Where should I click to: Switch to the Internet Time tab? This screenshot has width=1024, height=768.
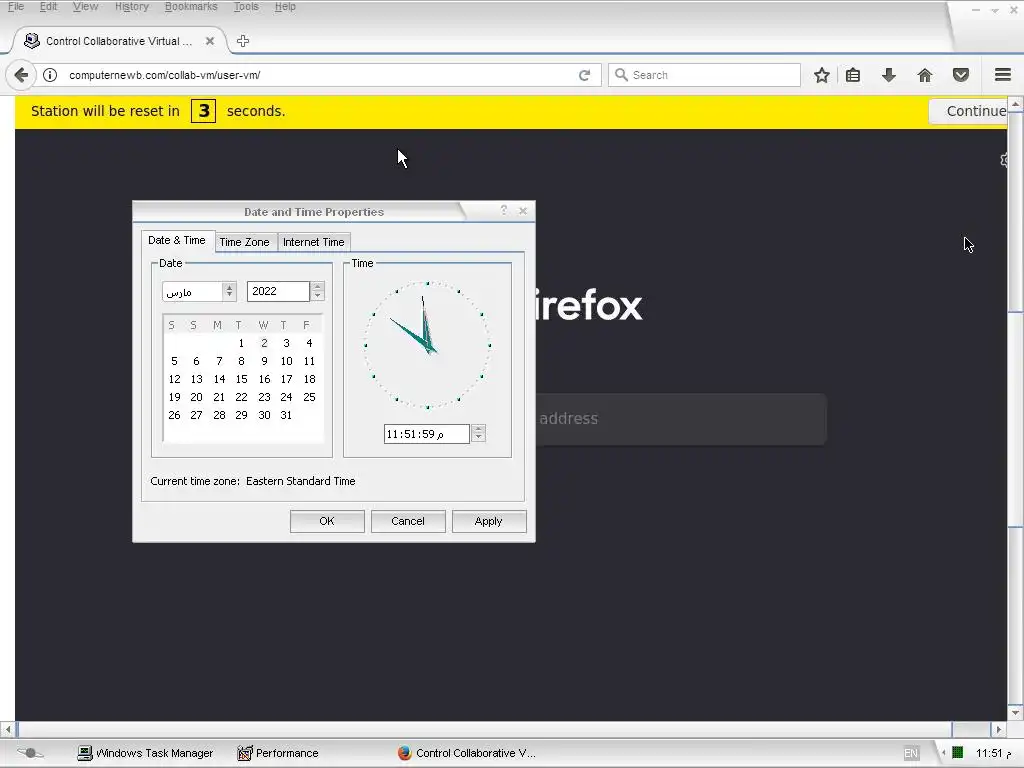313,242
